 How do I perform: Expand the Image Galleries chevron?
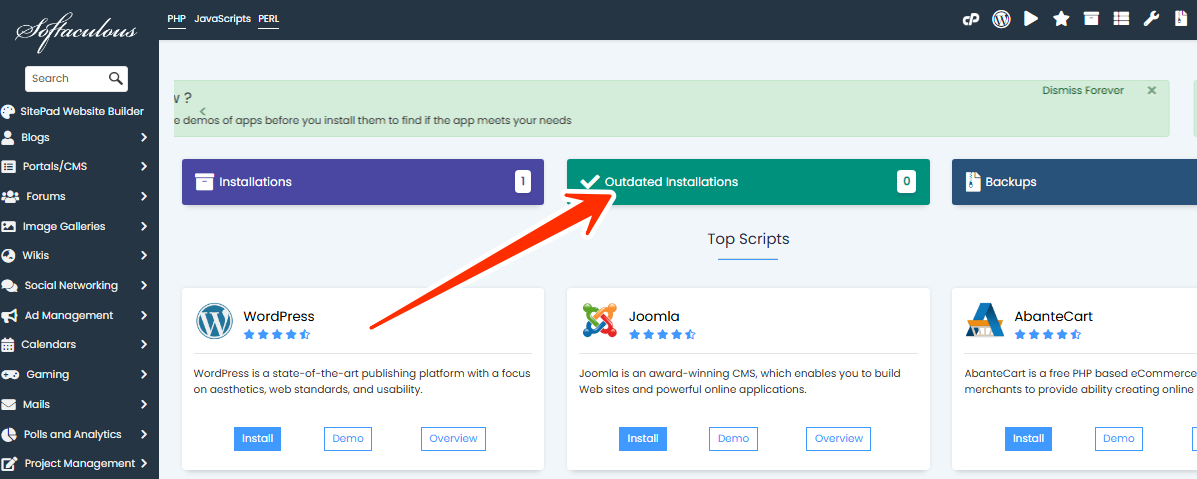click(144, 226)
